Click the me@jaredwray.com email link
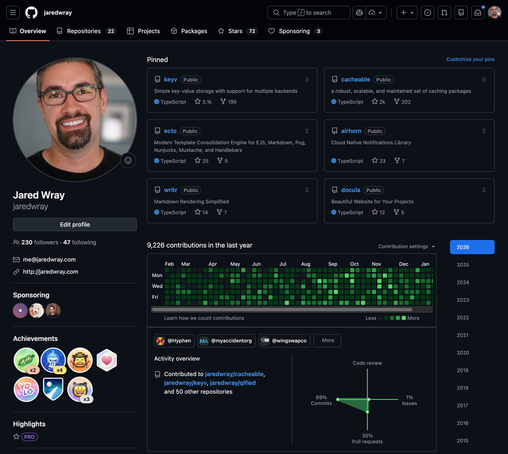The width and height of the screenshot is (508, 454). click(x=49, y=260)
